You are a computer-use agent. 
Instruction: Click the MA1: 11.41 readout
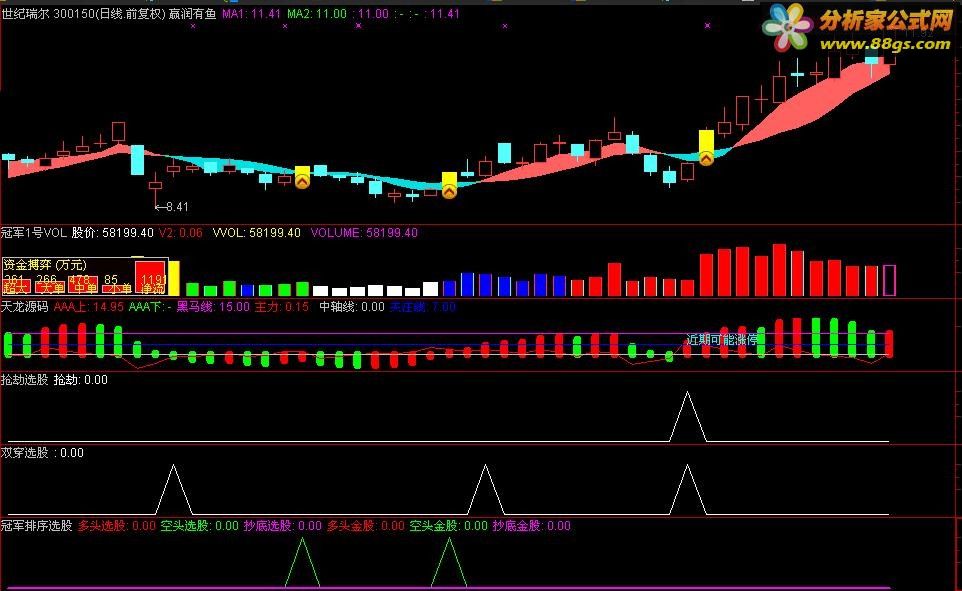click(x=252, y=14)
